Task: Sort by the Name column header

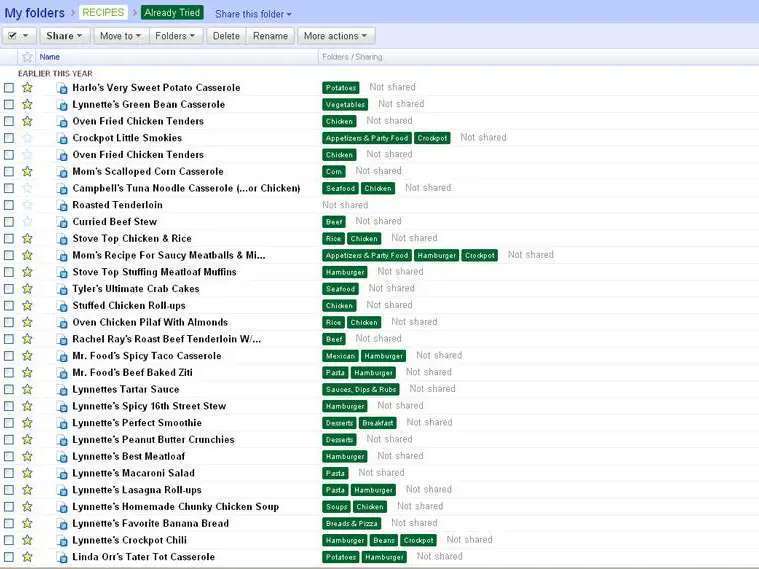Action: pos(49,57)
